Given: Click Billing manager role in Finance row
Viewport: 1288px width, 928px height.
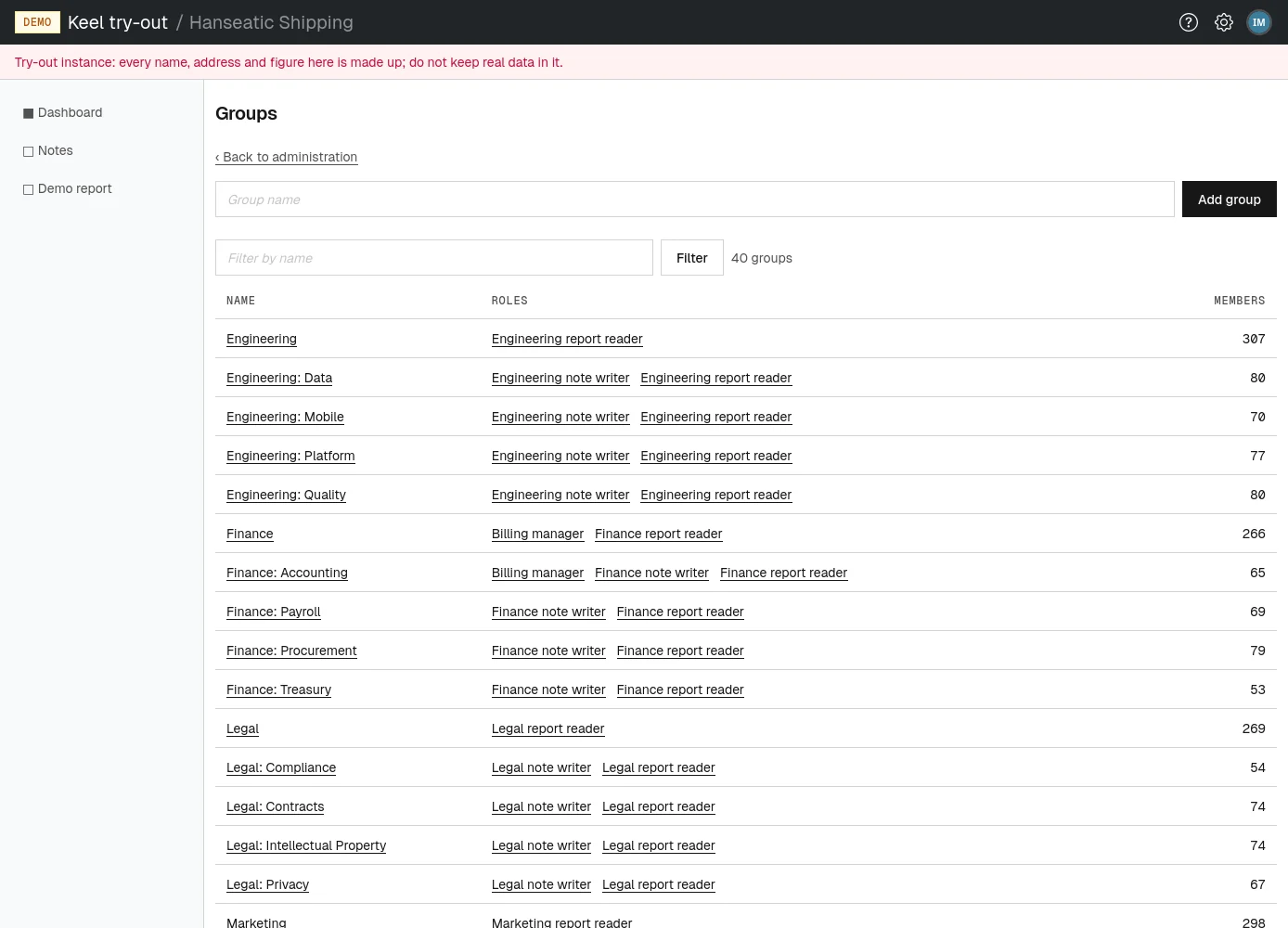Looking at the screenshot, I should point(537,534).
